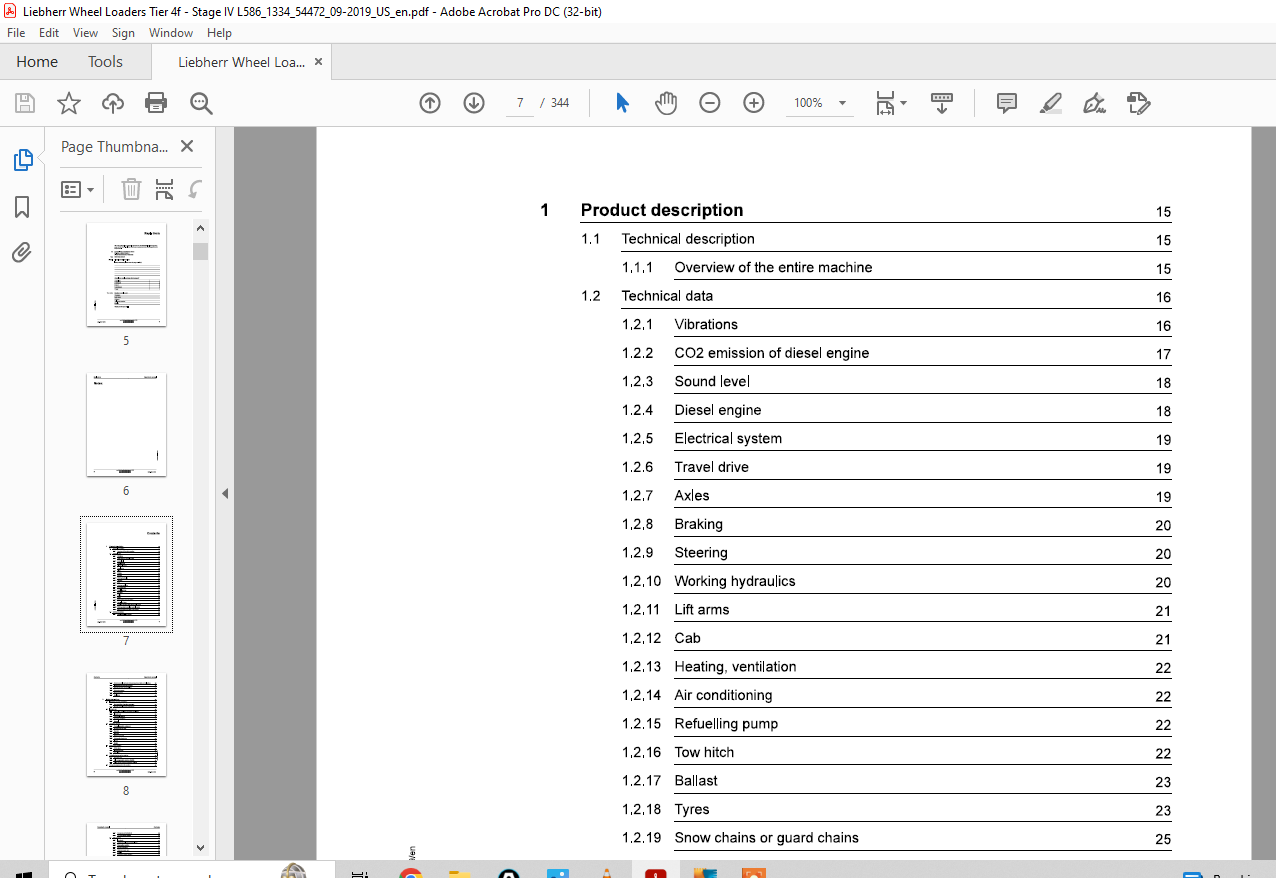This screenshot has height=878, width=1276.
Task: Add a sticky note comment
Action: (x=1007, y=103)
